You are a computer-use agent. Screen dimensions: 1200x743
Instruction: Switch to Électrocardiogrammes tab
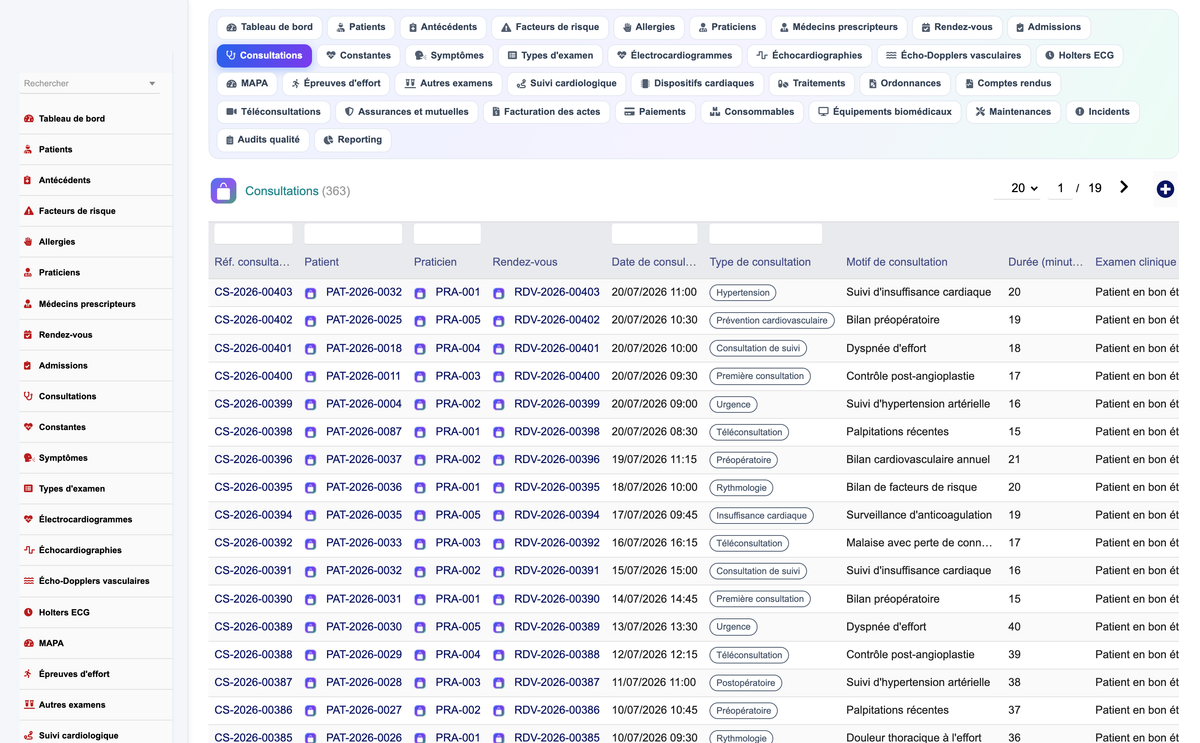point(675,55)
